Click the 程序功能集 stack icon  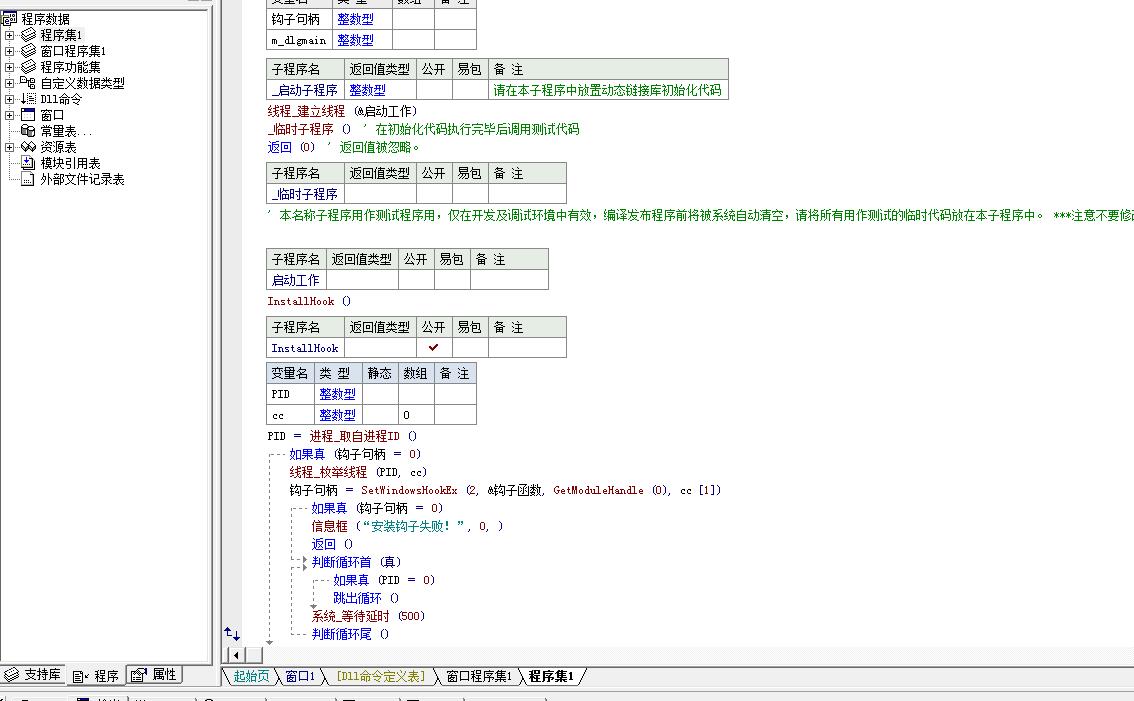[x=28, y=67]
